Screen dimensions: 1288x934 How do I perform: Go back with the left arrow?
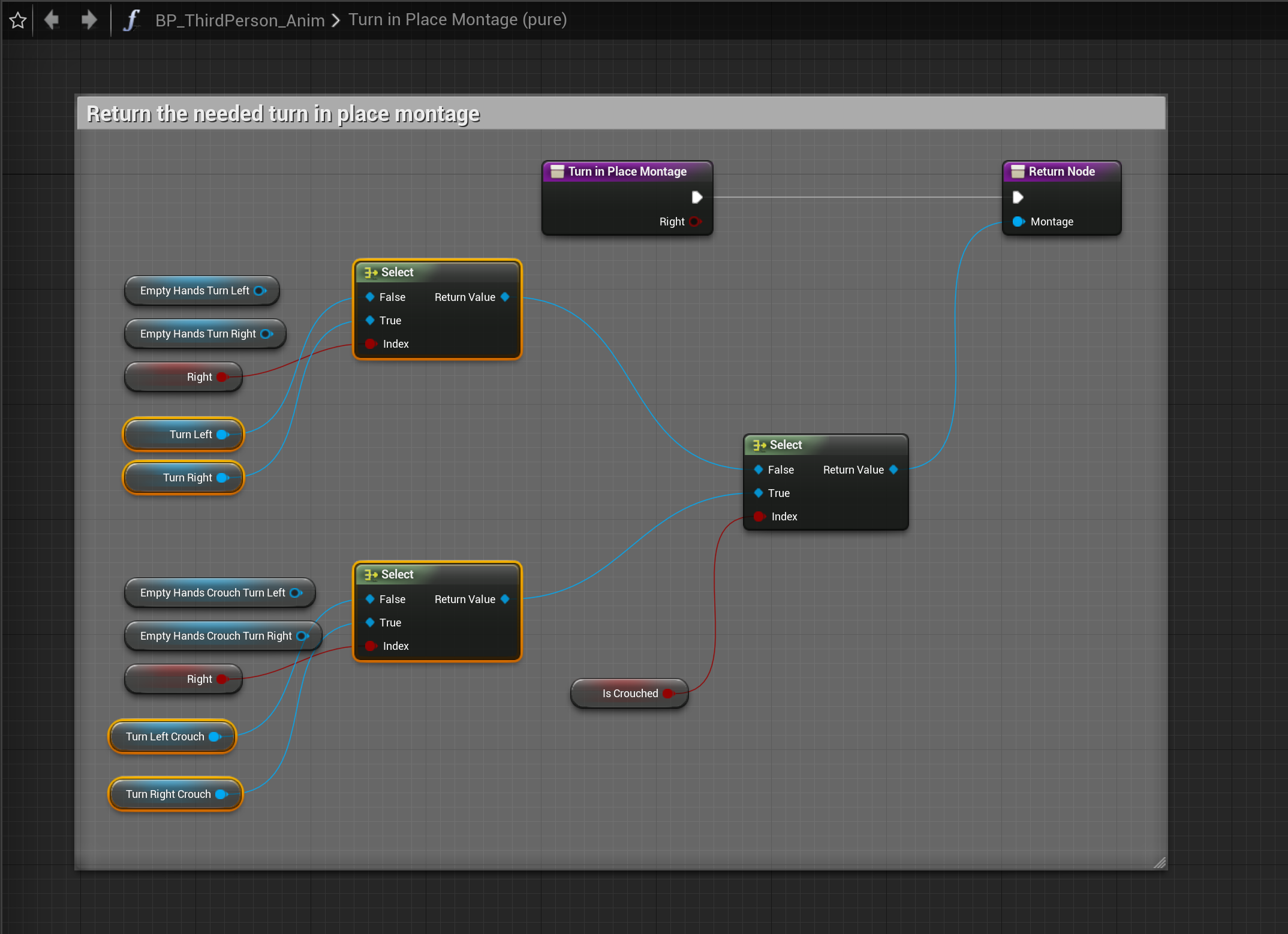[x=52, y=20]
